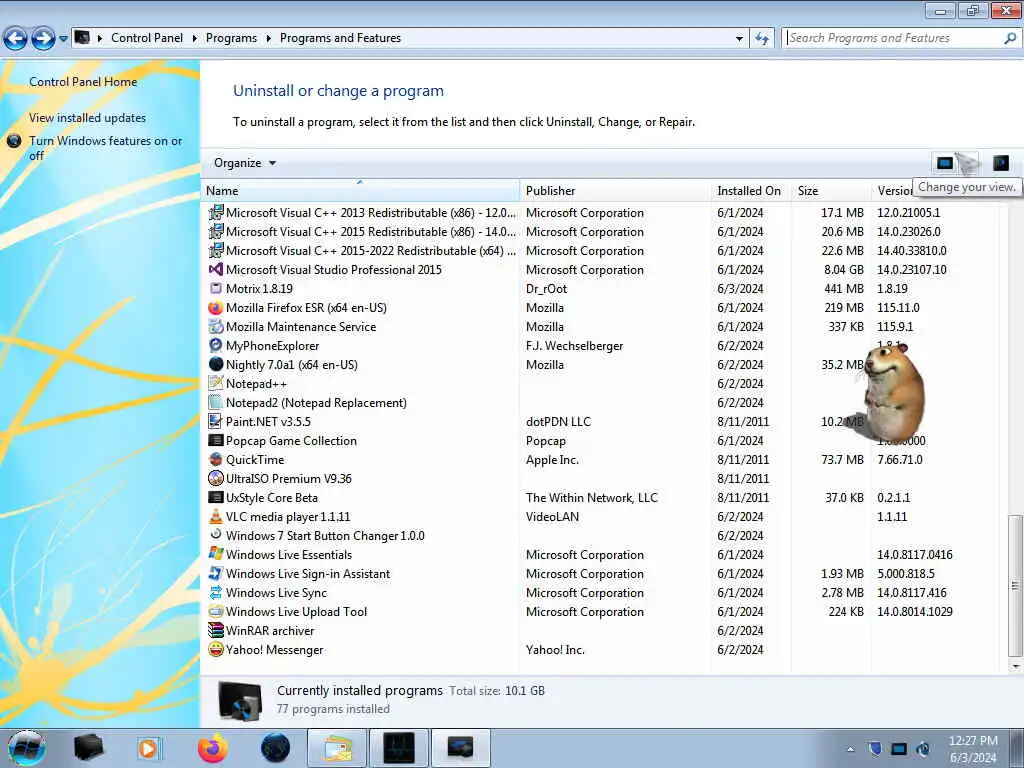Sort by the Publisher column header

tap(615, 191)
